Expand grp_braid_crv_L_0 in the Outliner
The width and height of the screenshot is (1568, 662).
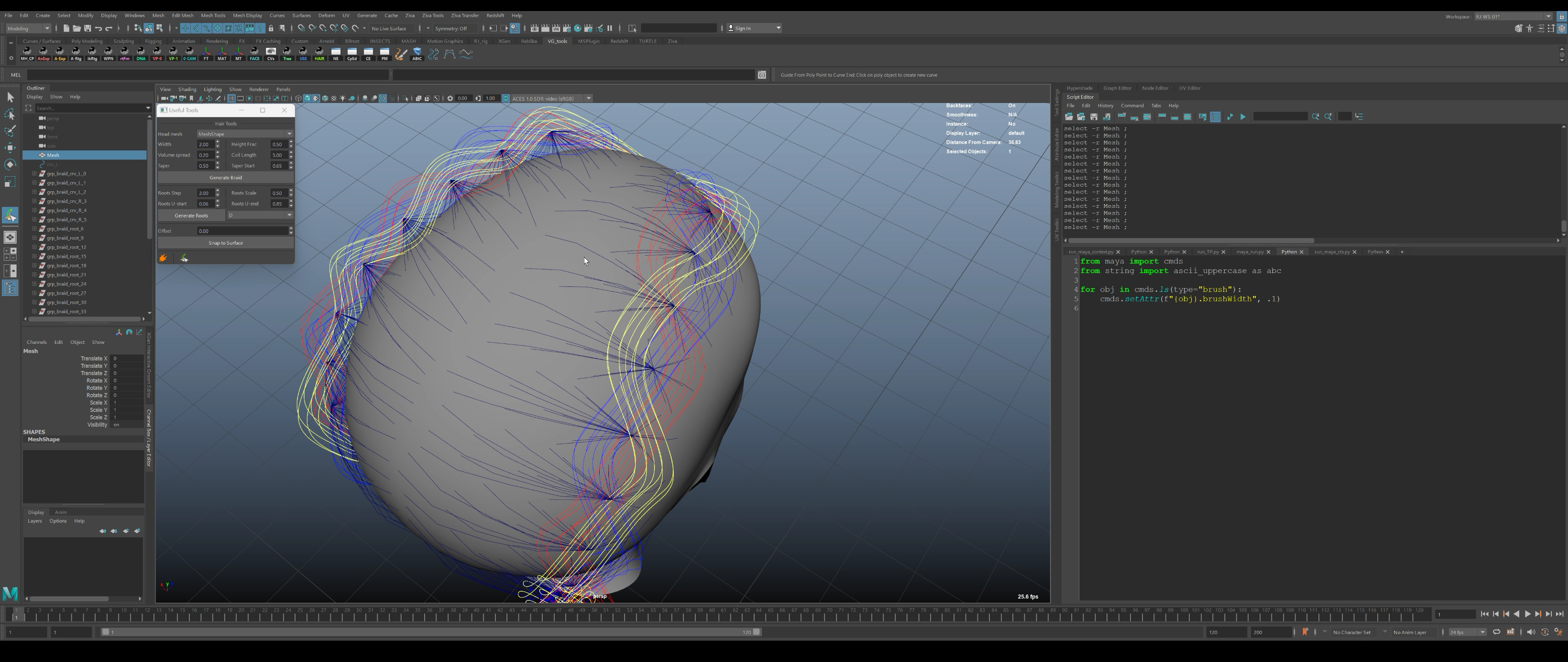35,174
